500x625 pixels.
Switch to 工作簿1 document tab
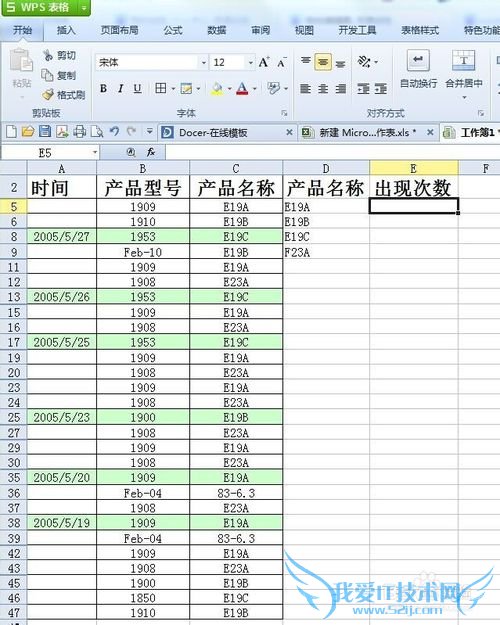(471, 133)
